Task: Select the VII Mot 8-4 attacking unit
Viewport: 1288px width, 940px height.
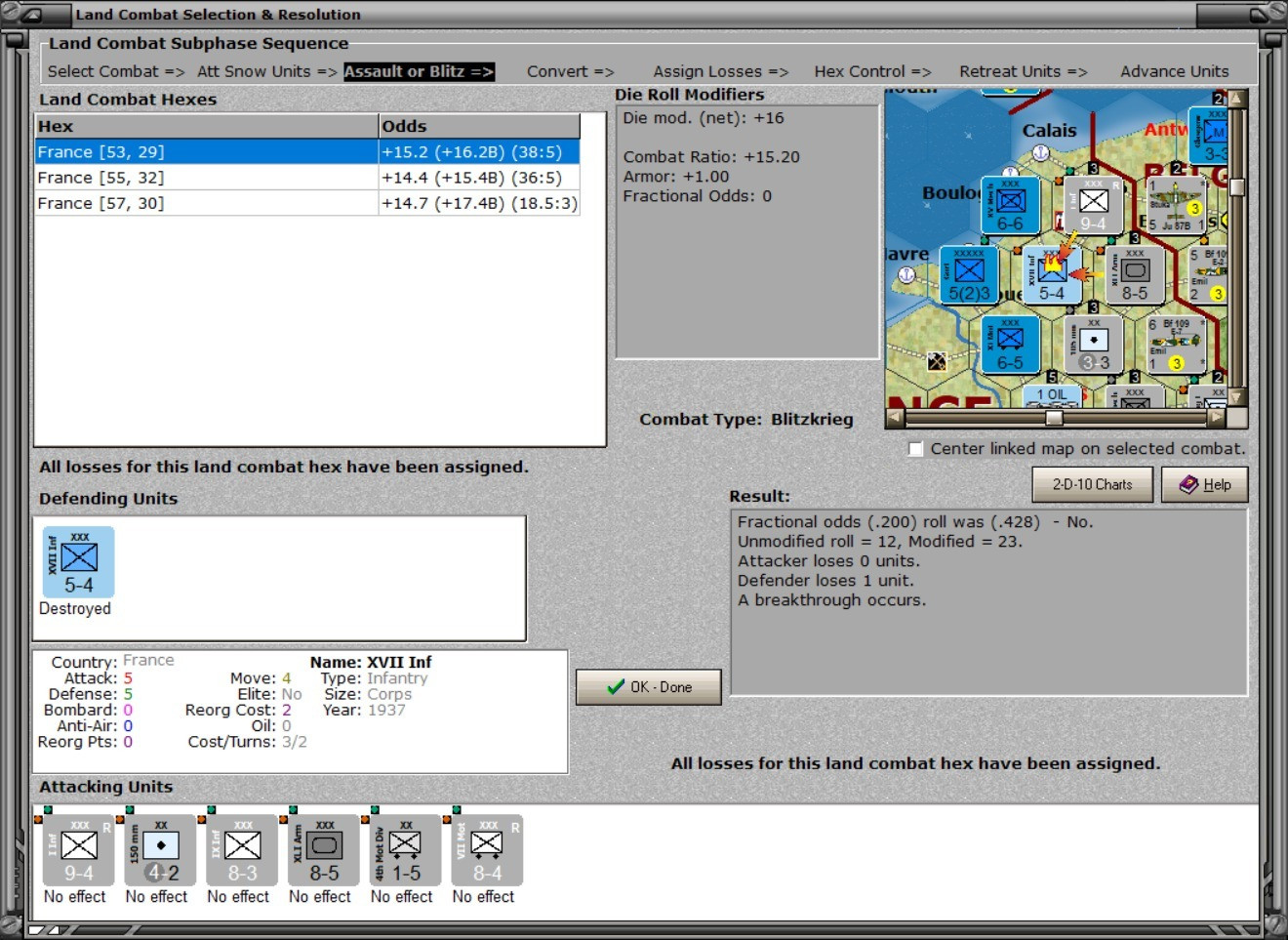Action: (488, 850)
